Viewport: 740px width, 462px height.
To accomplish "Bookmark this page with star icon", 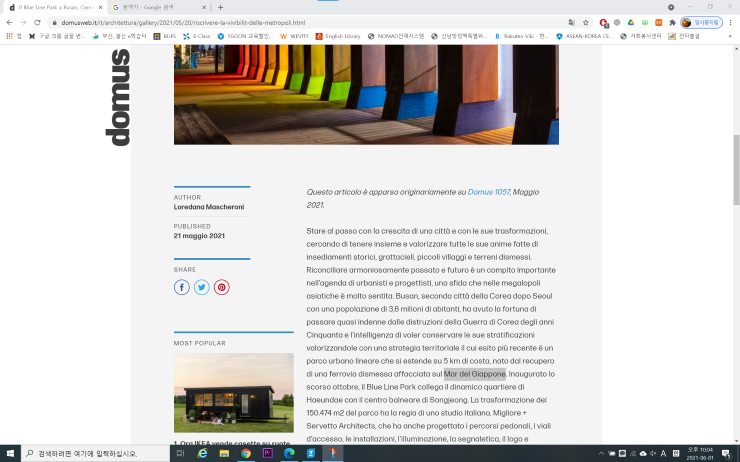I will click(x=585, y=21).
